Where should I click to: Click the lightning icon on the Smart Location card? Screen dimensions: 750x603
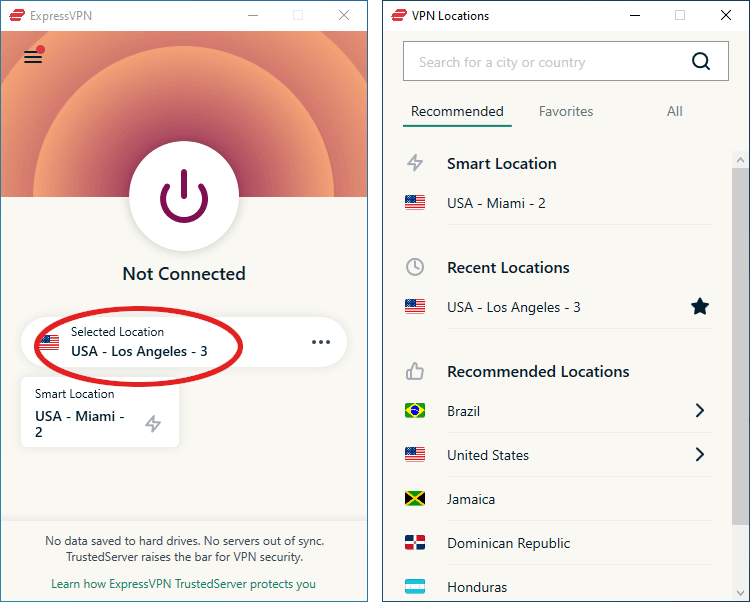(153, 423)
